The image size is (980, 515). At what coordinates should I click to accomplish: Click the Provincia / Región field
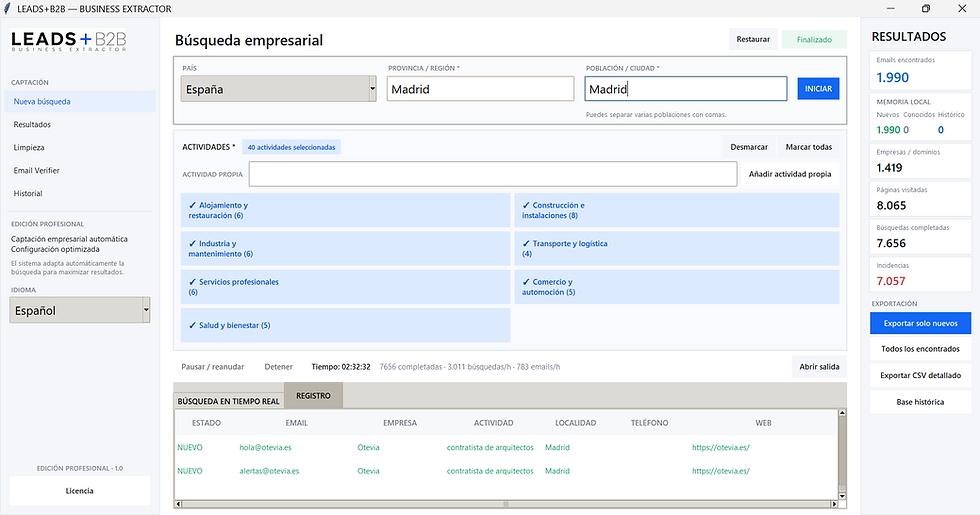click(480, 89)
